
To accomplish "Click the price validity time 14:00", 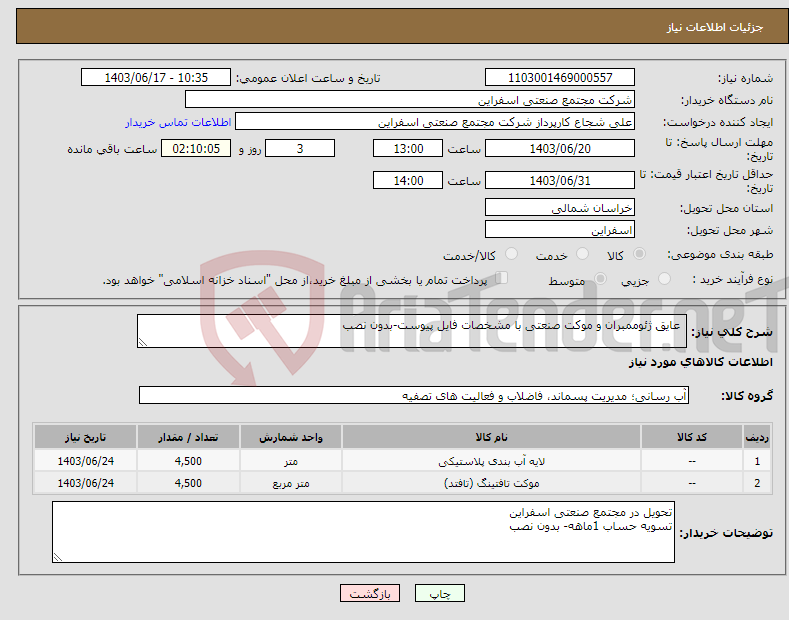I will [408, 180].
